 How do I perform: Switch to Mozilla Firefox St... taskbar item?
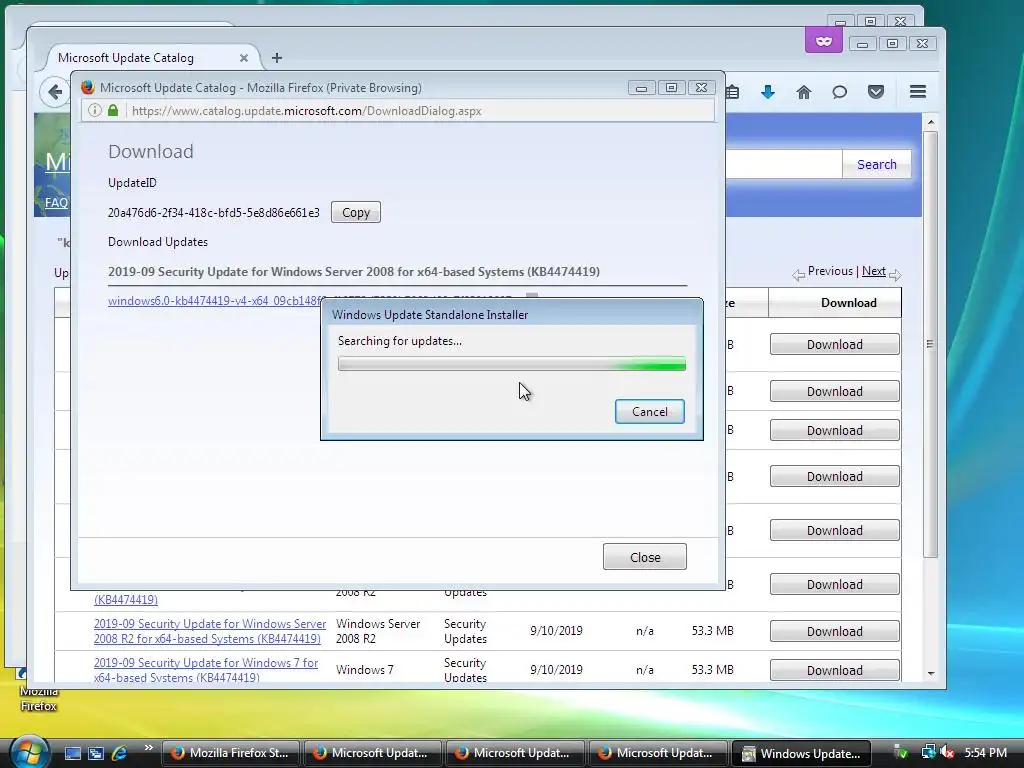coord(231,753)
